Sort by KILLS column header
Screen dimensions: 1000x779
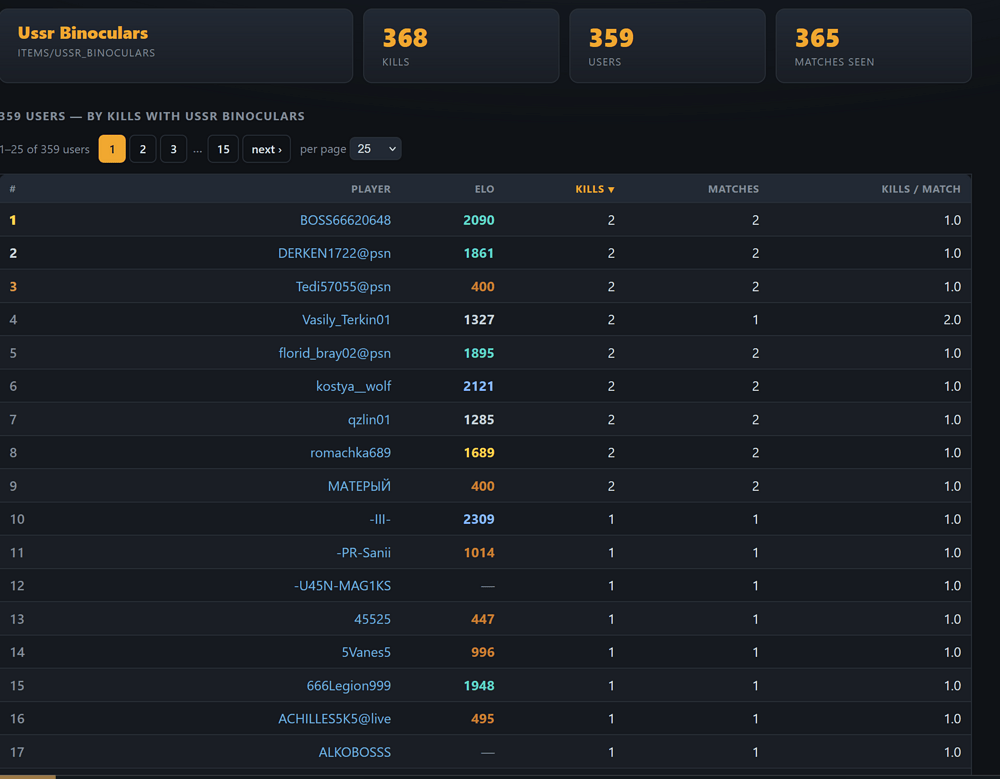594,189
